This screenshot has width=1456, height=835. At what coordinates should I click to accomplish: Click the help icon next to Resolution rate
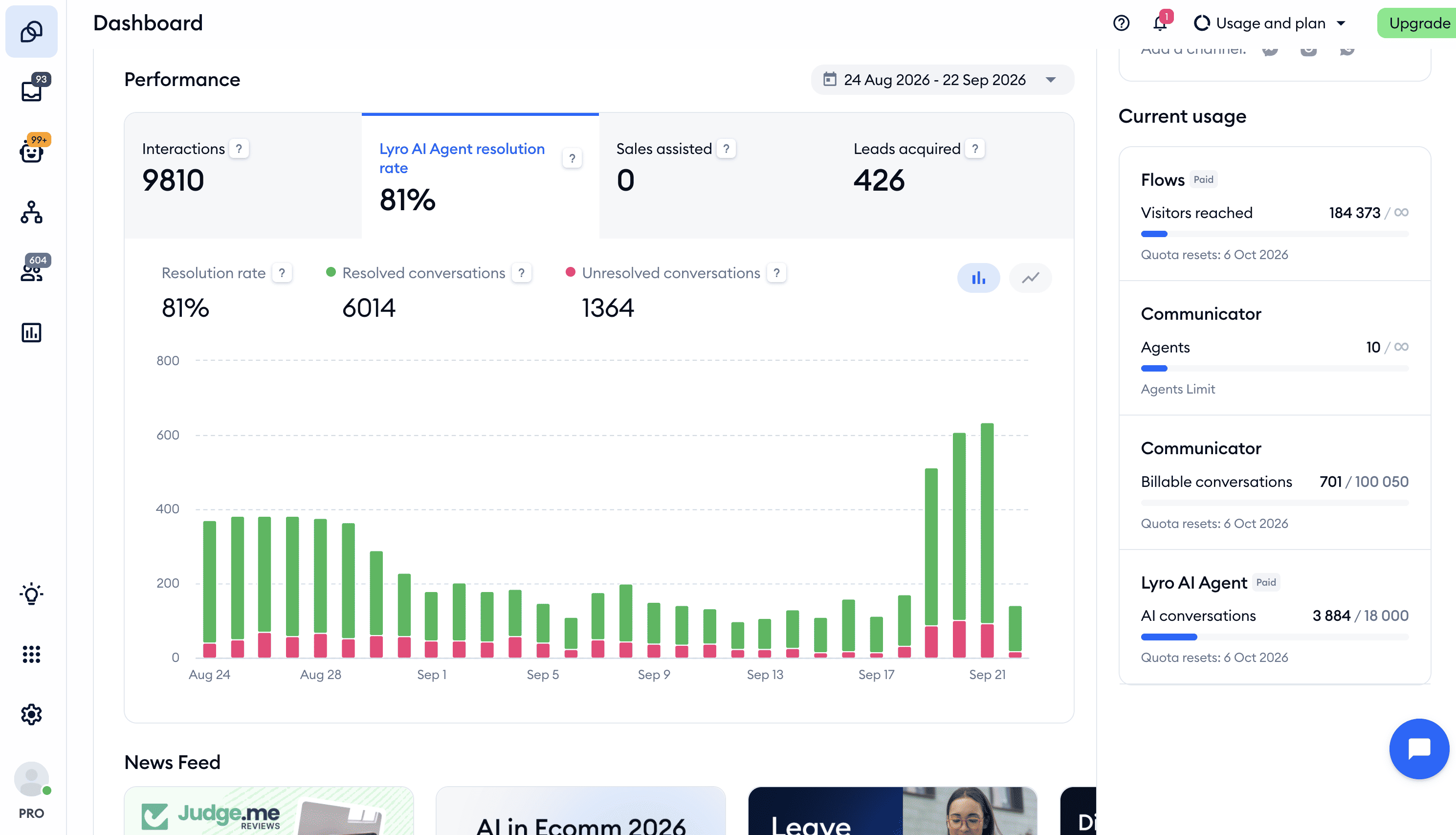tap(282, 273)
